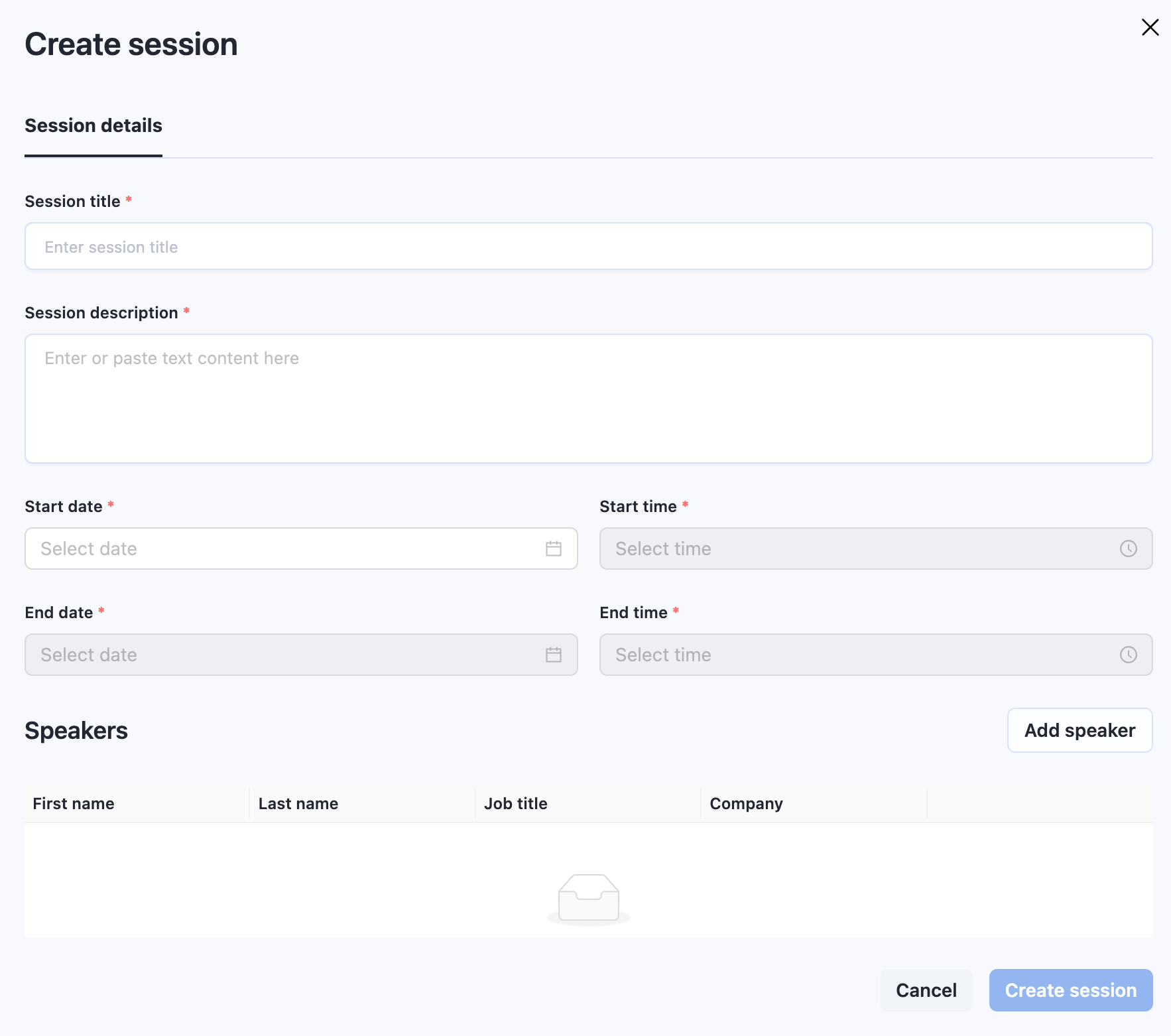1171x1036 pixels.
Task: Close the Create session dialog
Action: click(x=1150, y=27)
